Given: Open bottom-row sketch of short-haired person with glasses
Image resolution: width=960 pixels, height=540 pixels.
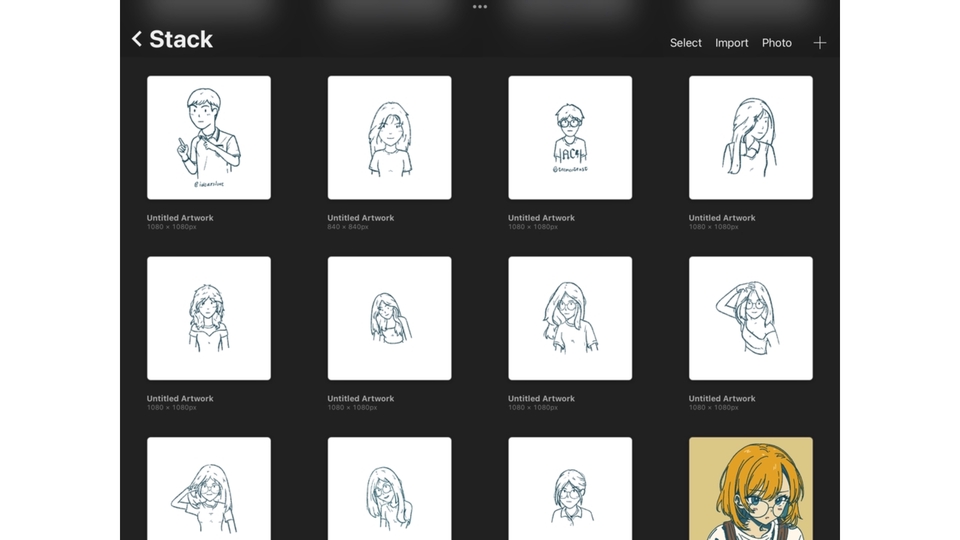Looking at the screenshot, I should point(570,489).
